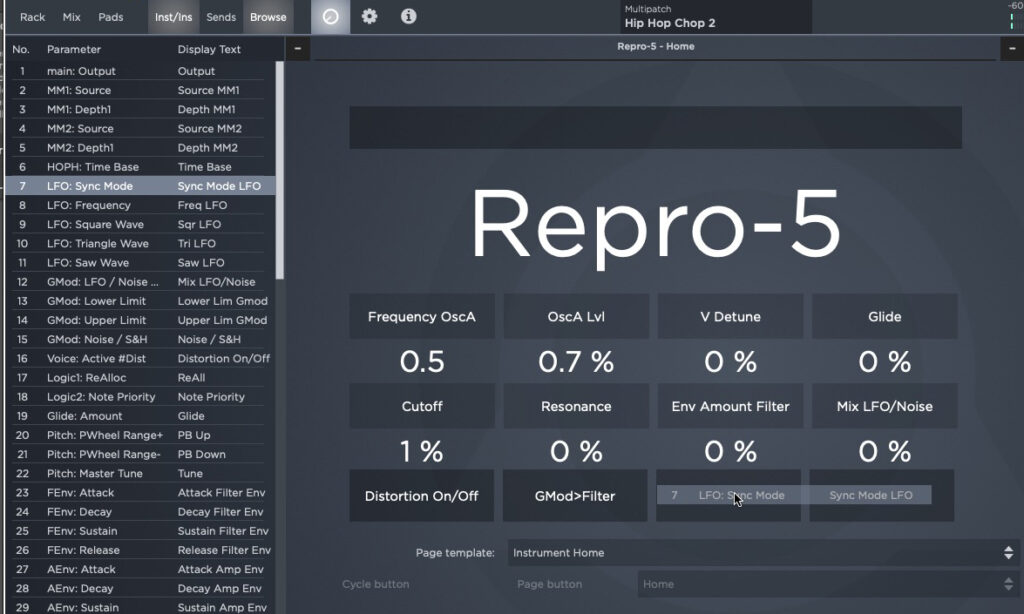Select parameter row MM1: Depth1
The height and width of the screenshot is (614, 1024).
pyautogui.click(x=140, y=109)
